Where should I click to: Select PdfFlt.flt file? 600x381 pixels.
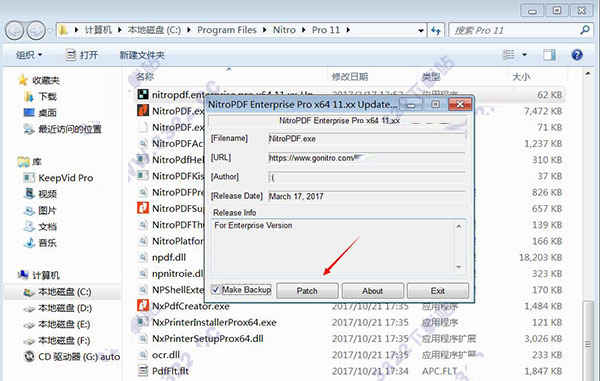170,371
